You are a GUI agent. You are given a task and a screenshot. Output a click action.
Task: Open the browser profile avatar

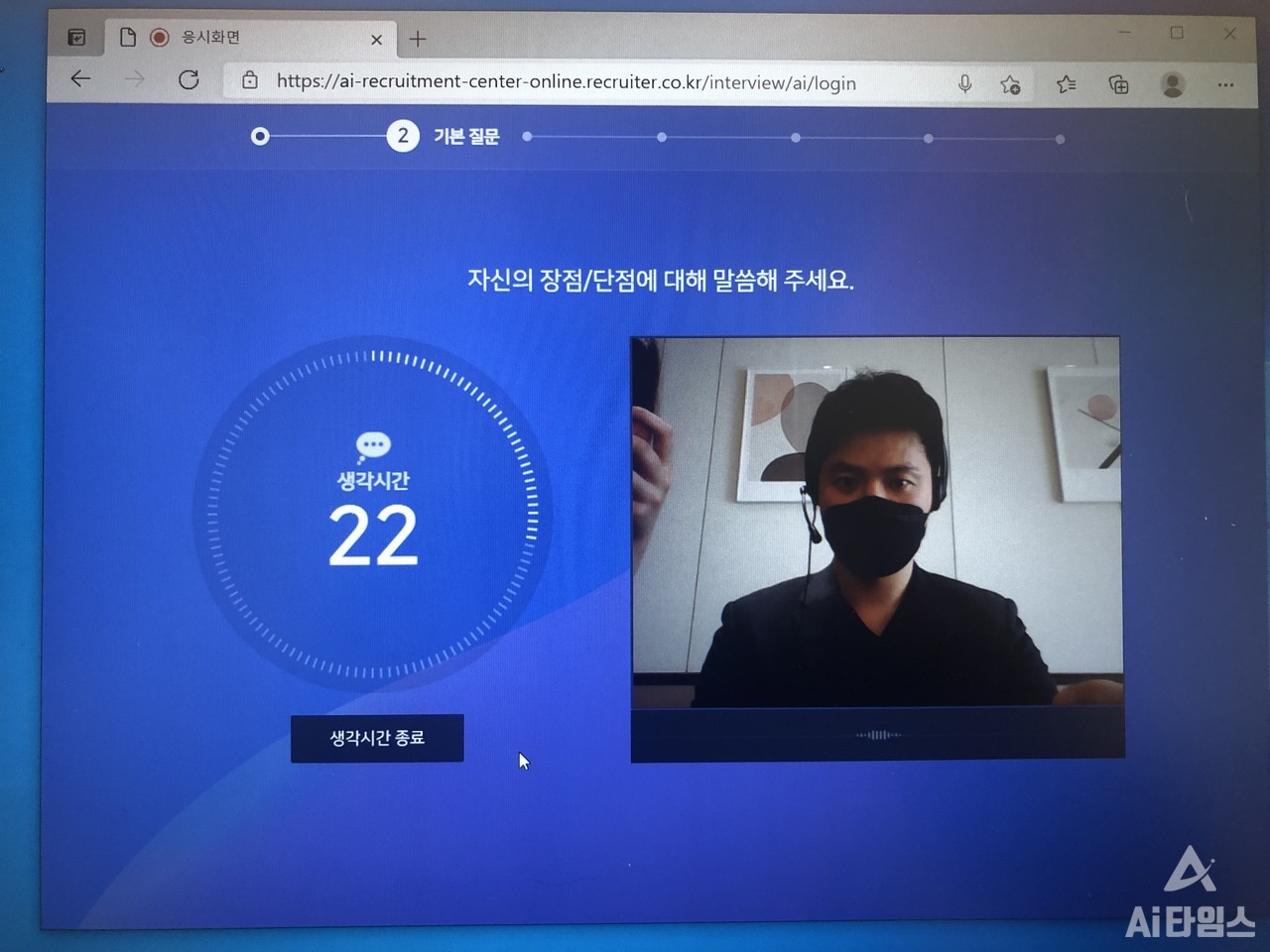click(1172, 83)
